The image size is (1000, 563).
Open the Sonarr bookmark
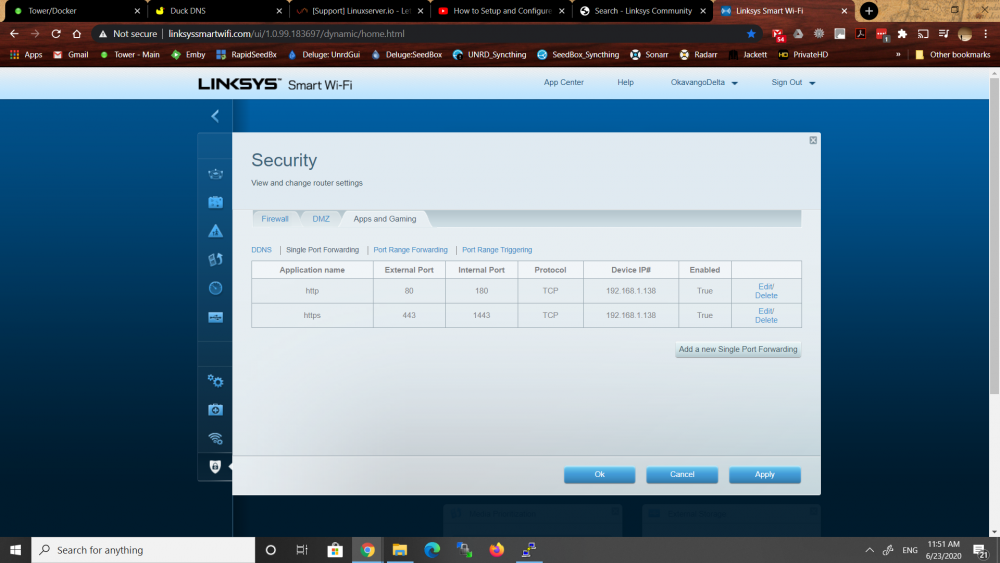(x=649, y=55)
